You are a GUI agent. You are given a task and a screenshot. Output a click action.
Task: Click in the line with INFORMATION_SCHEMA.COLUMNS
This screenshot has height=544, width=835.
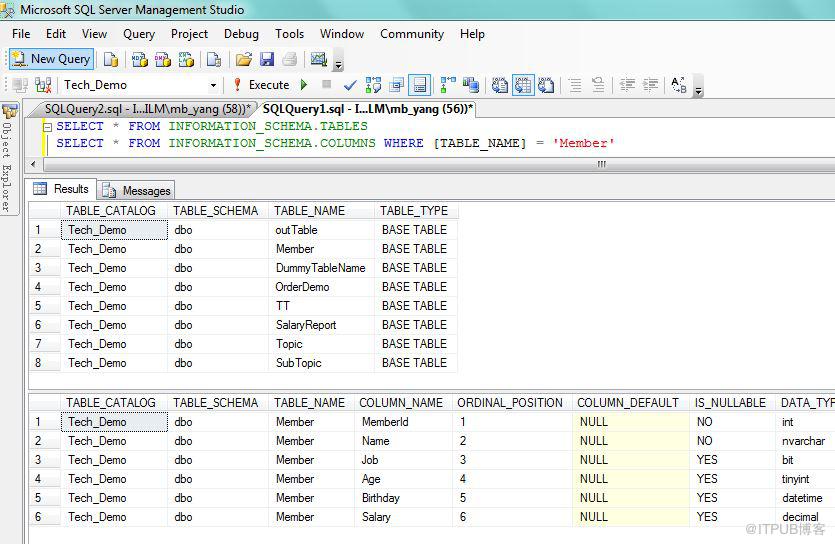335,143
